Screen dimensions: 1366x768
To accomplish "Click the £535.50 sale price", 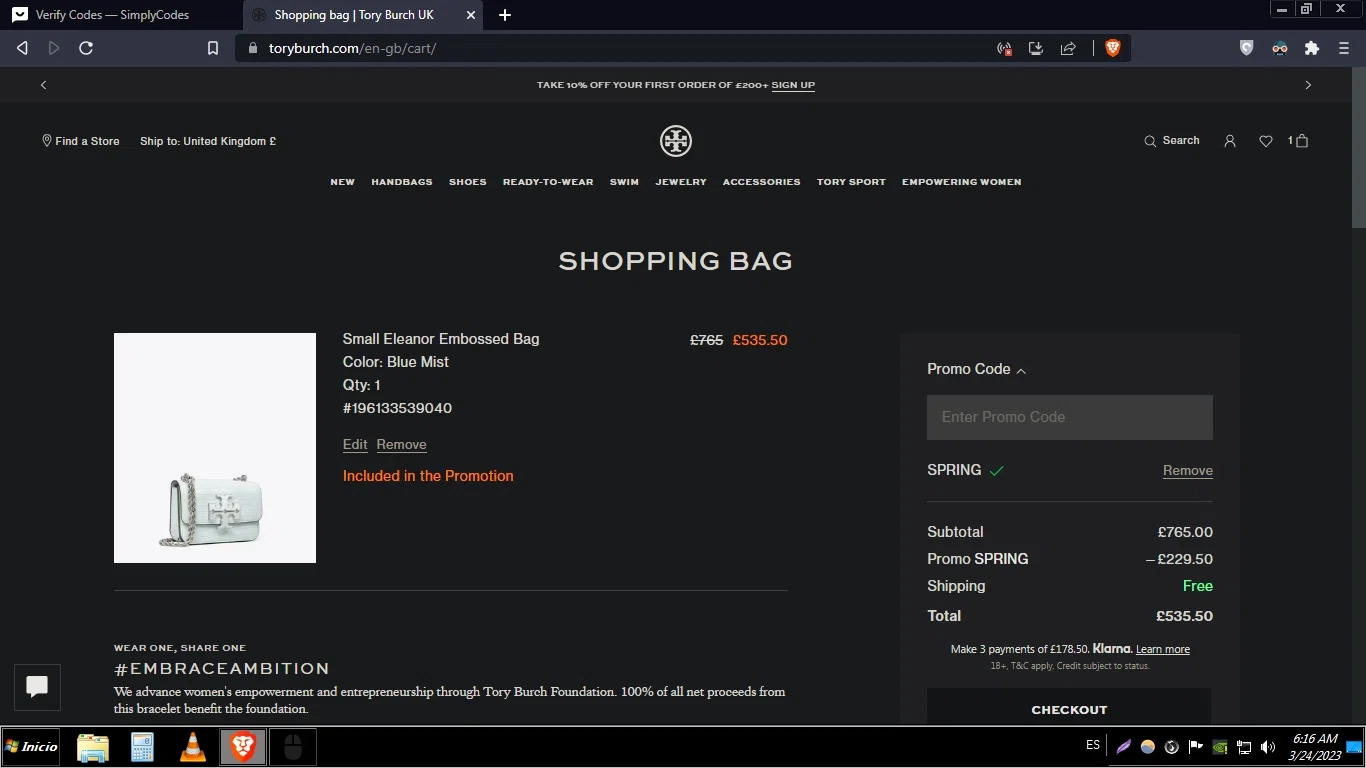I will pyautogui.click(x=760, y=340).
